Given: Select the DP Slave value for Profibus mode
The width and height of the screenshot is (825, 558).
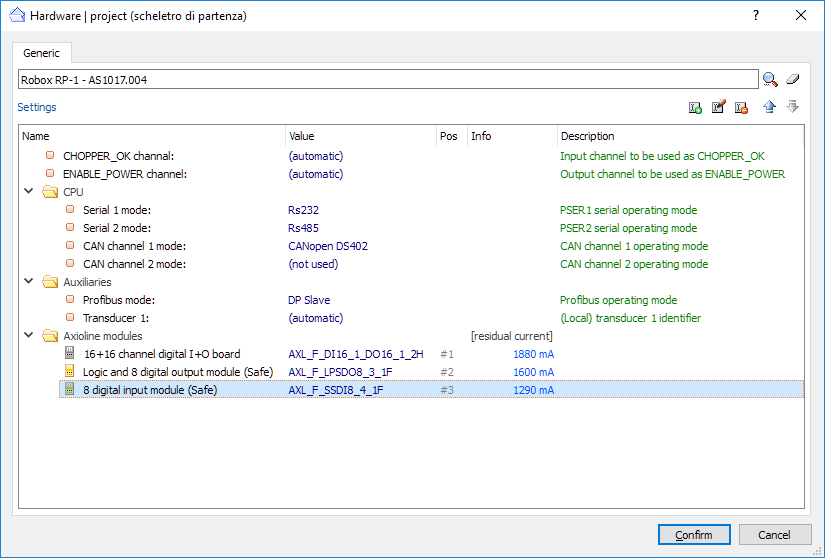Looking at the screenshot, I should (309, 300).
